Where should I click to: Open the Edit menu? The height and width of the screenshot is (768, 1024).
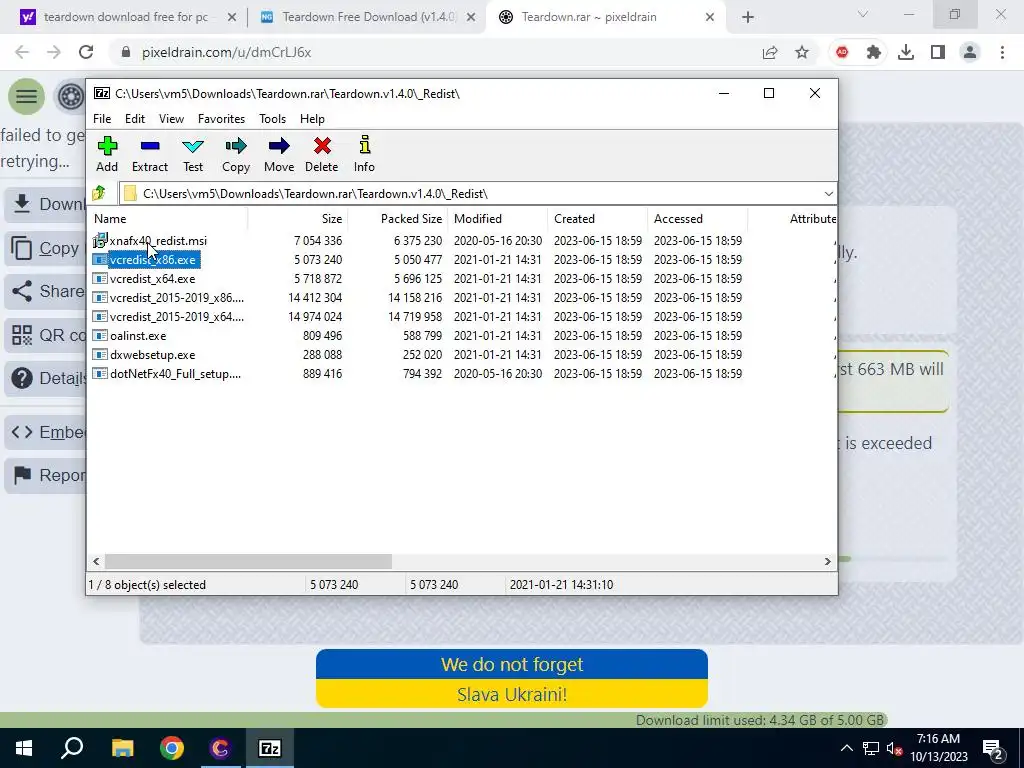point(135,119)
